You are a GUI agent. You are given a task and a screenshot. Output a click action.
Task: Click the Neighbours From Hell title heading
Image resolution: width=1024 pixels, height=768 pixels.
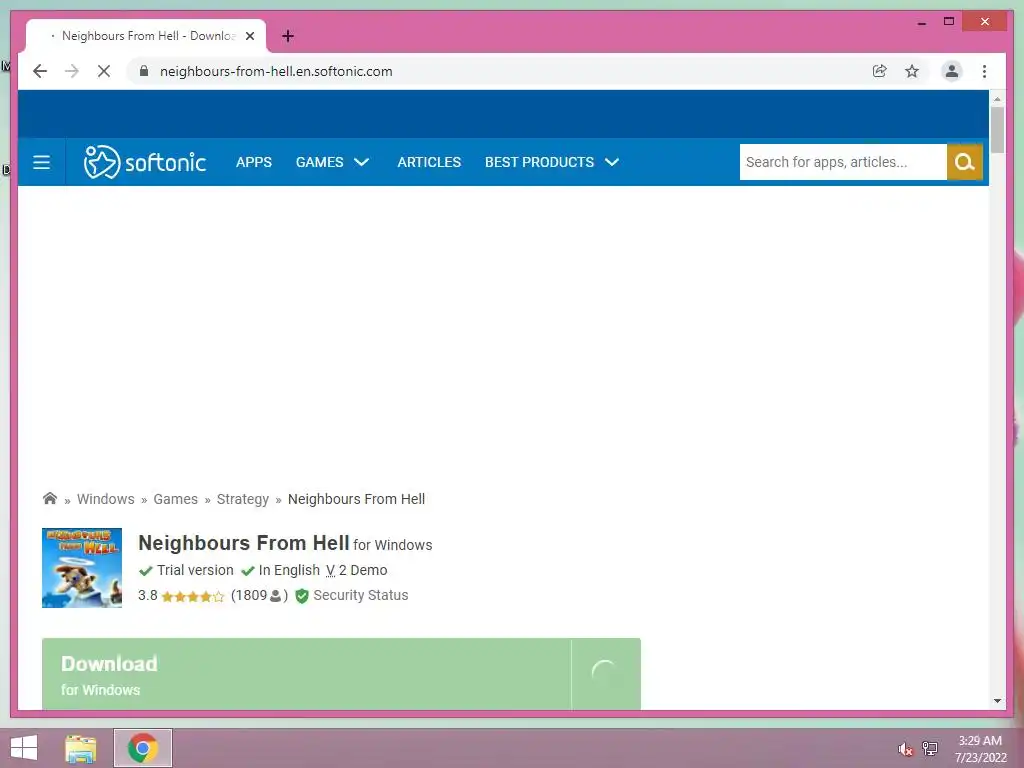point(244,543)
